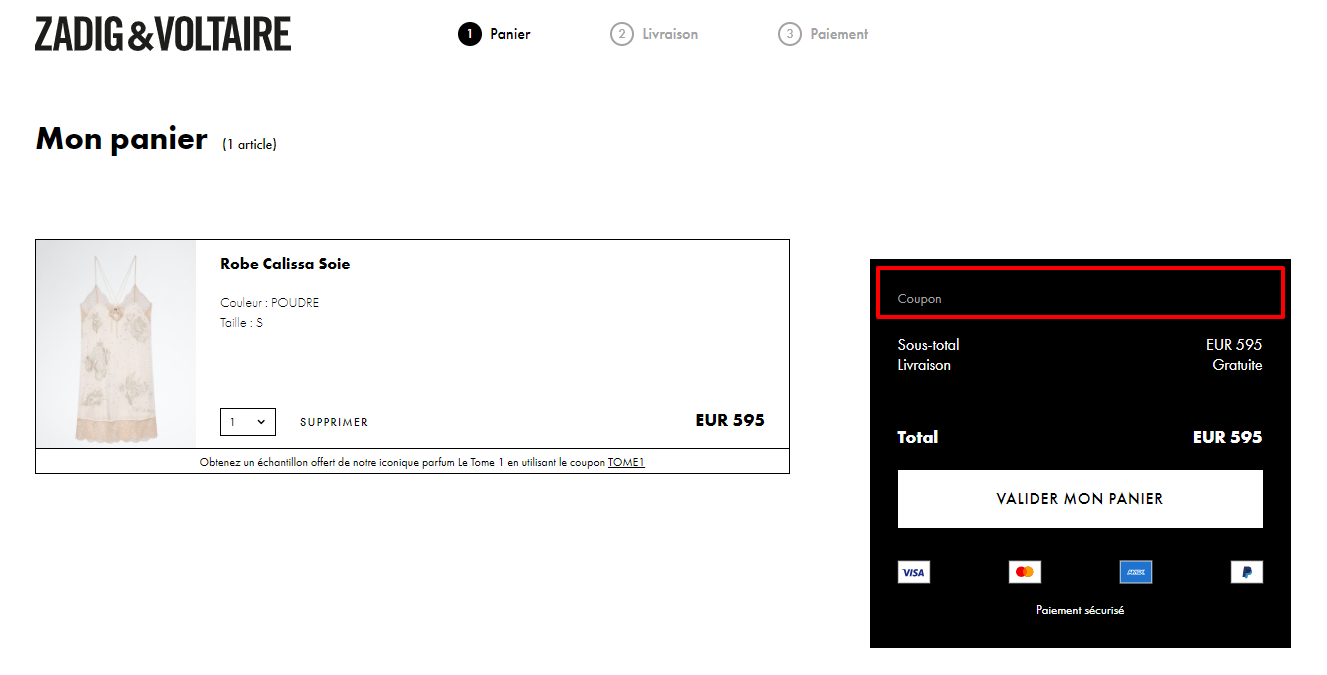This screenshot has height=675, width=1327.
Task: Click Valider mon panier button
Action: pos(1080,499)
